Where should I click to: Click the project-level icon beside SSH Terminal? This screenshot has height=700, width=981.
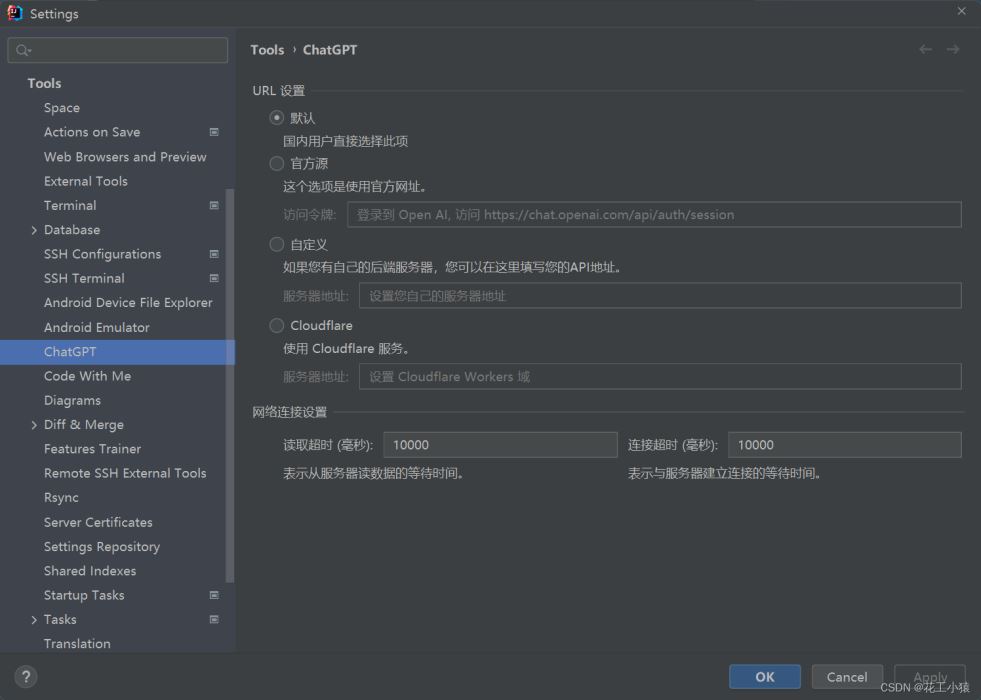(x=214, y=278)
